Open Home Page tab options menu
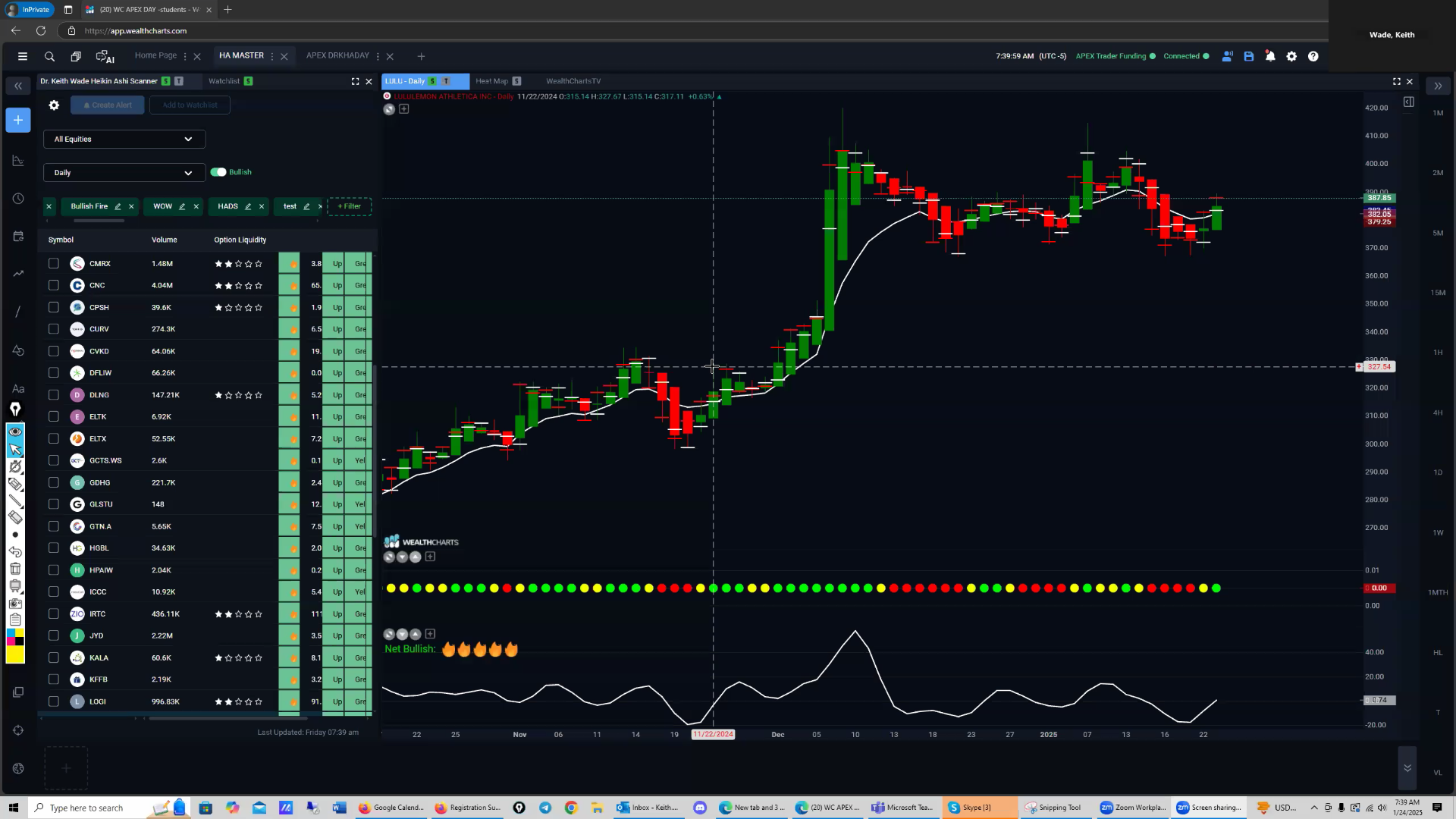This screenshot has height=819, width=1456. pos(185,56)
